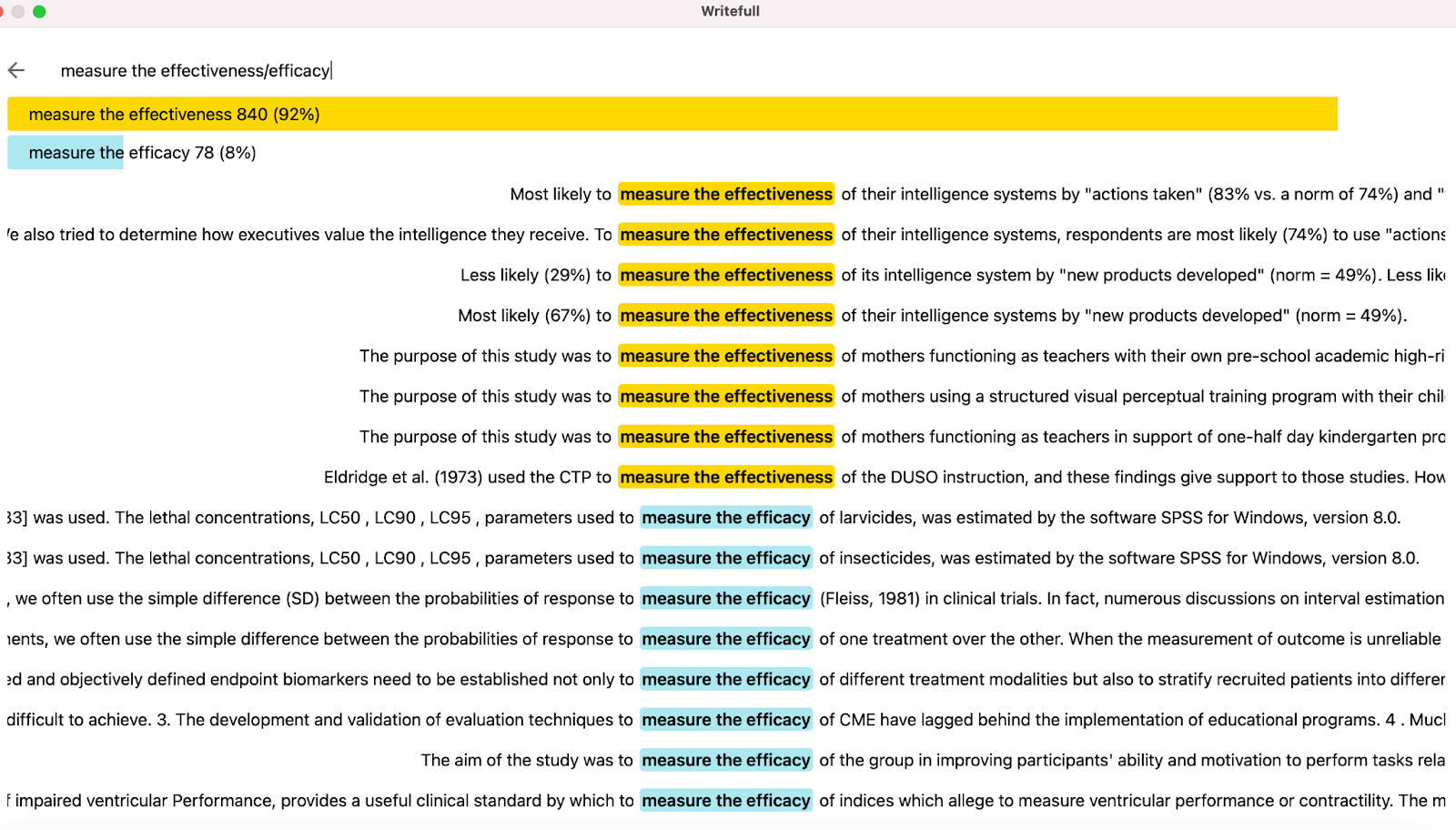The width and height of the screenshot is (1456, 830).
Task: Click 'The aim of the study was to' result
Action: click(933, 761)
